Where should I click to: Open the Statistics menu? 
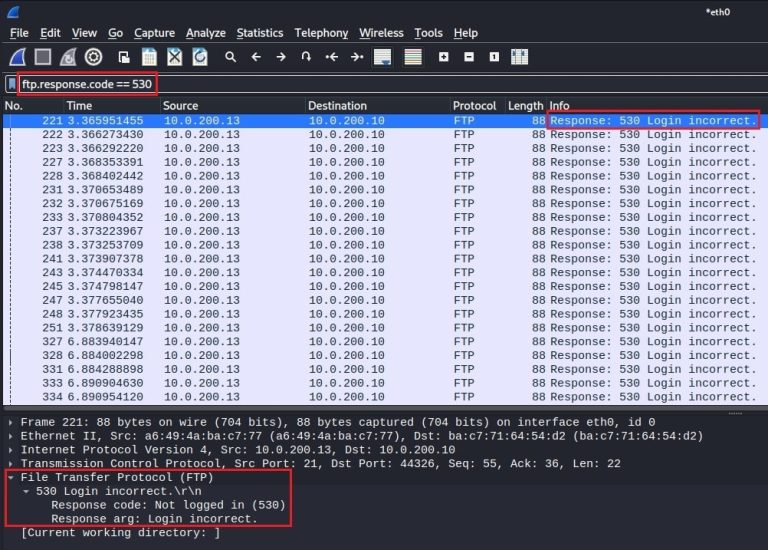259,33
